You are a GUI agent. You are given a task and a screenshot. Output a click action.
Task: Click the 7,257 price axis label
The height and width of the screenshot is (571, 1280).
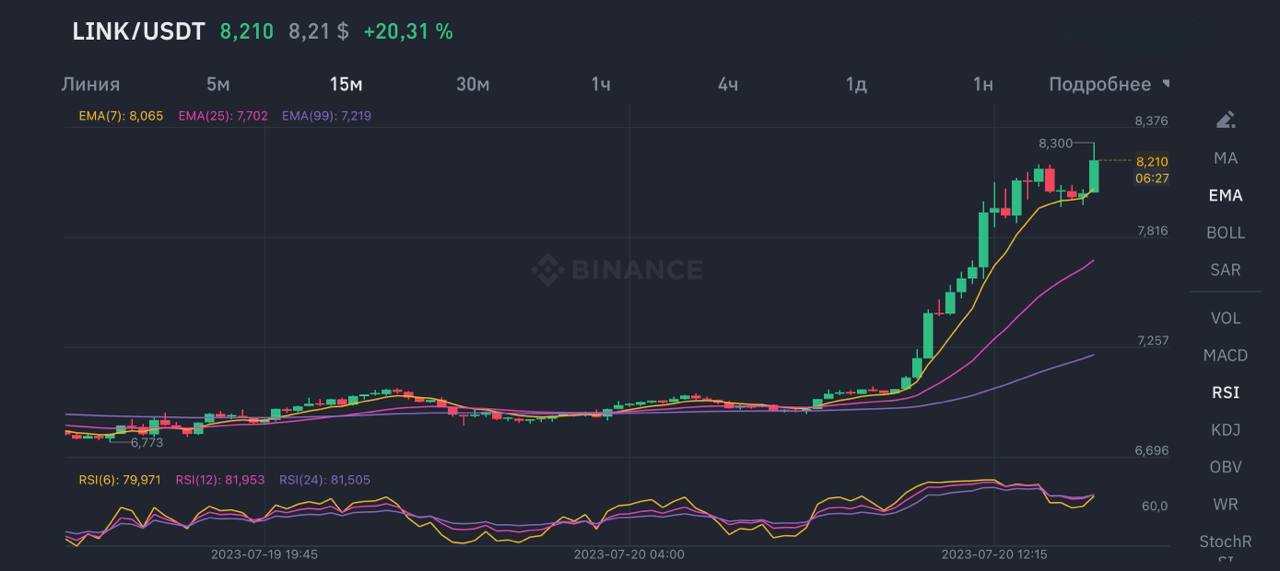click(x=1152, y=341)
